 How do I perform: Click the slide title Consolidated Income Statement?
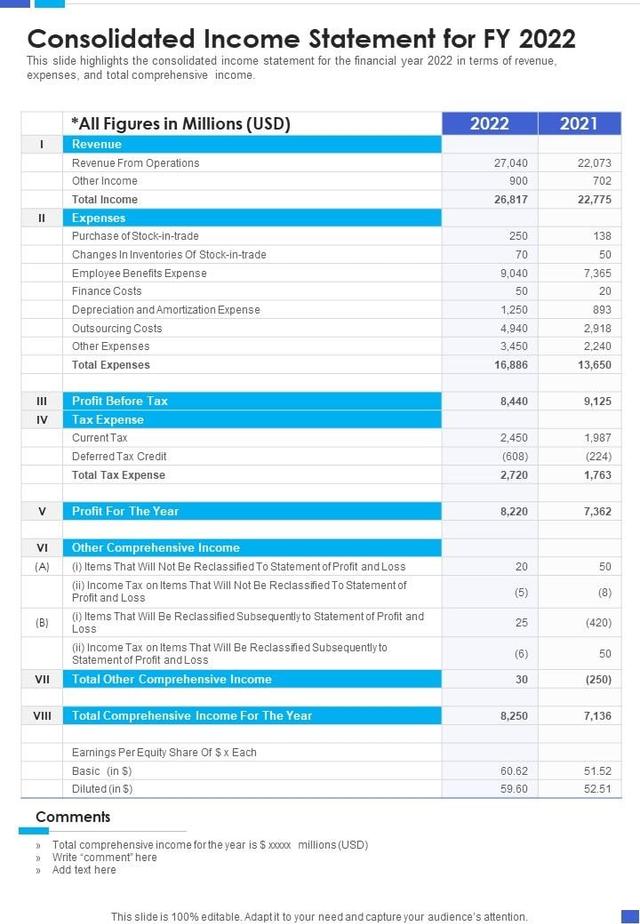pos(301,39)
